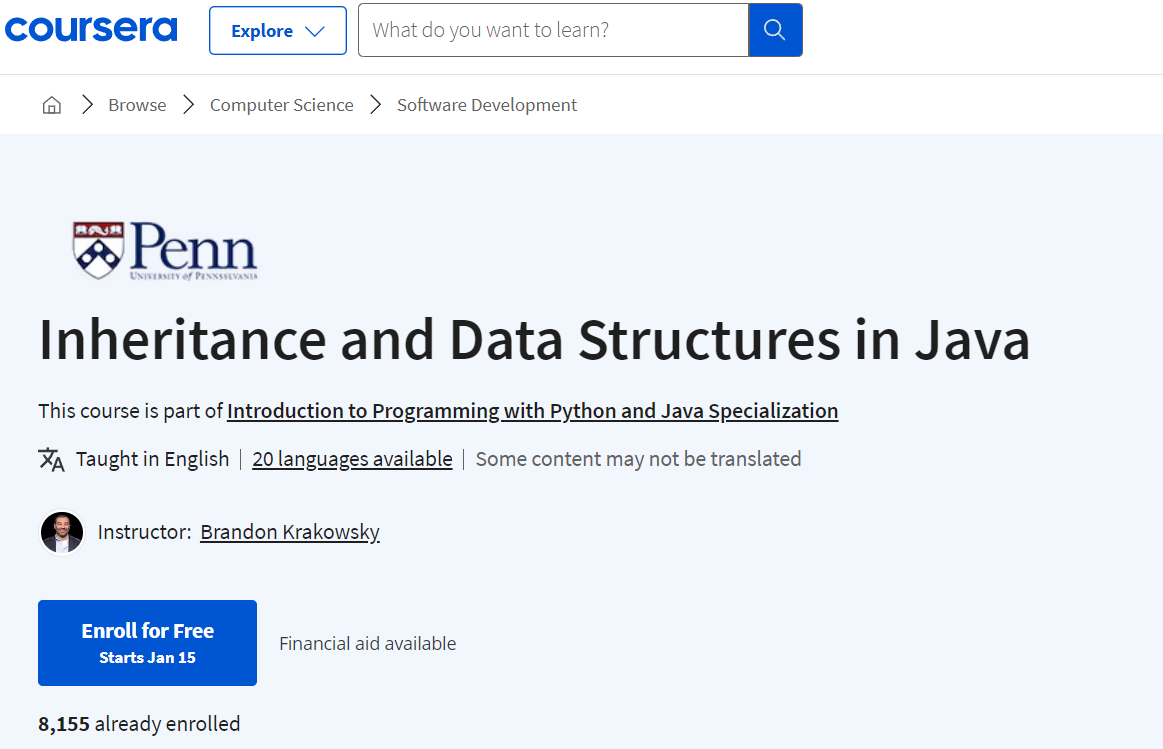Image resolution: width=1163 pixels, height=749 pixels.
Task: Open the Python and Java Specialization link
Action: coord(532,411)
